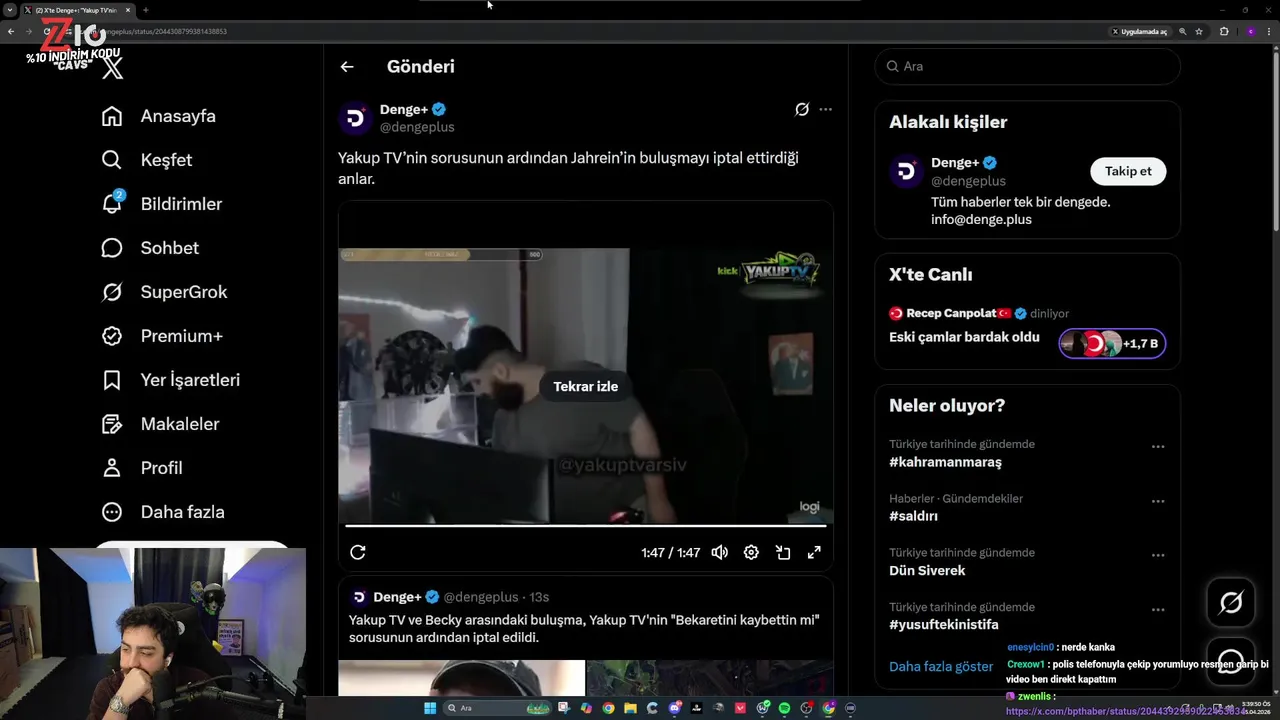Go back with the arrow beside Gönderi
The width and height of the screenshot is (1280, 720).
(347, 67)
